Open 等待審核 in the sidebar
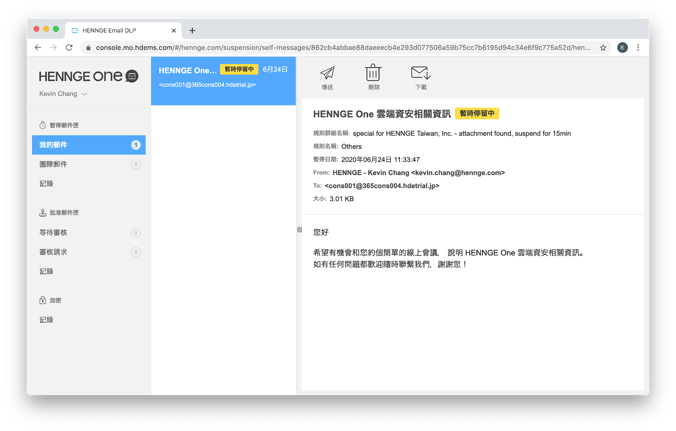The image size is (676, 431). point(89,233)
